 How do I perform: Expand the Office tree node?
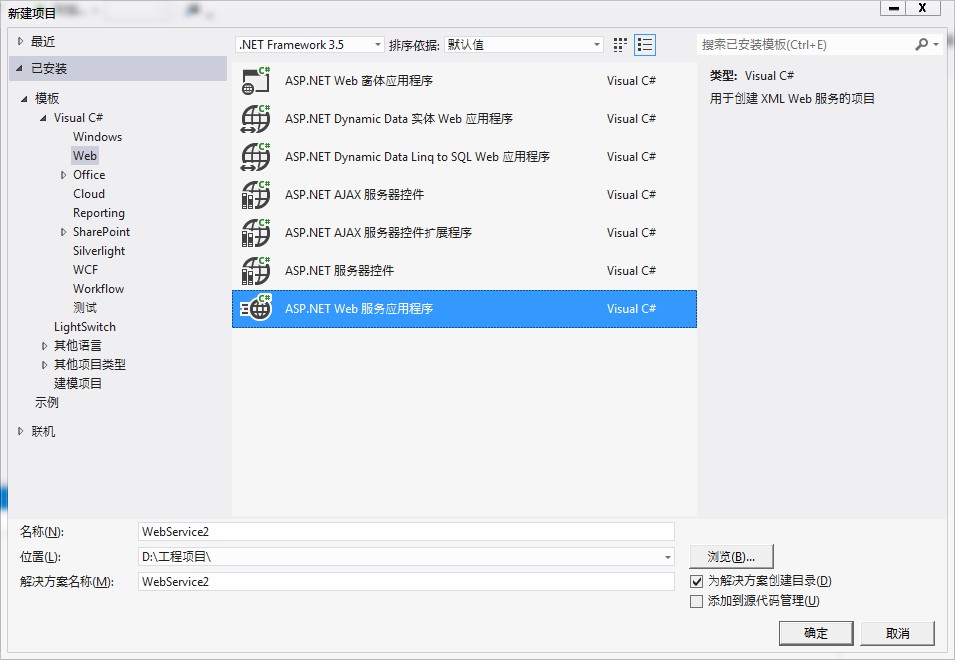[x=63, y=175]
